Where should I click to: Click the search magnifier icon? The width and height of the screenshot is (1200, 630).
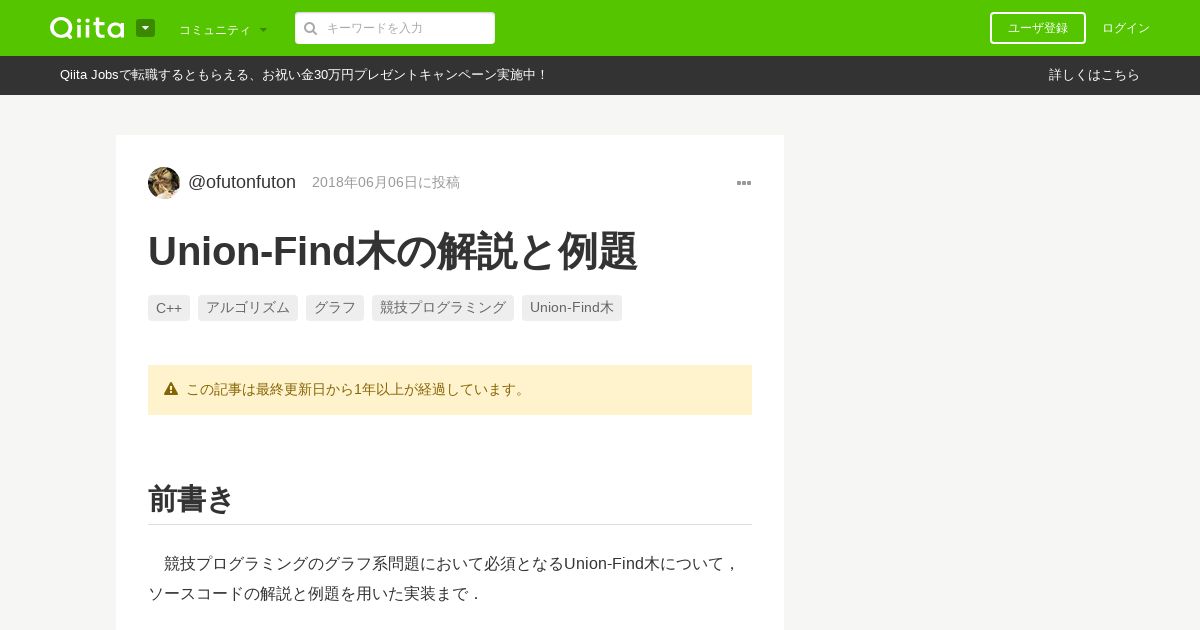311,28
